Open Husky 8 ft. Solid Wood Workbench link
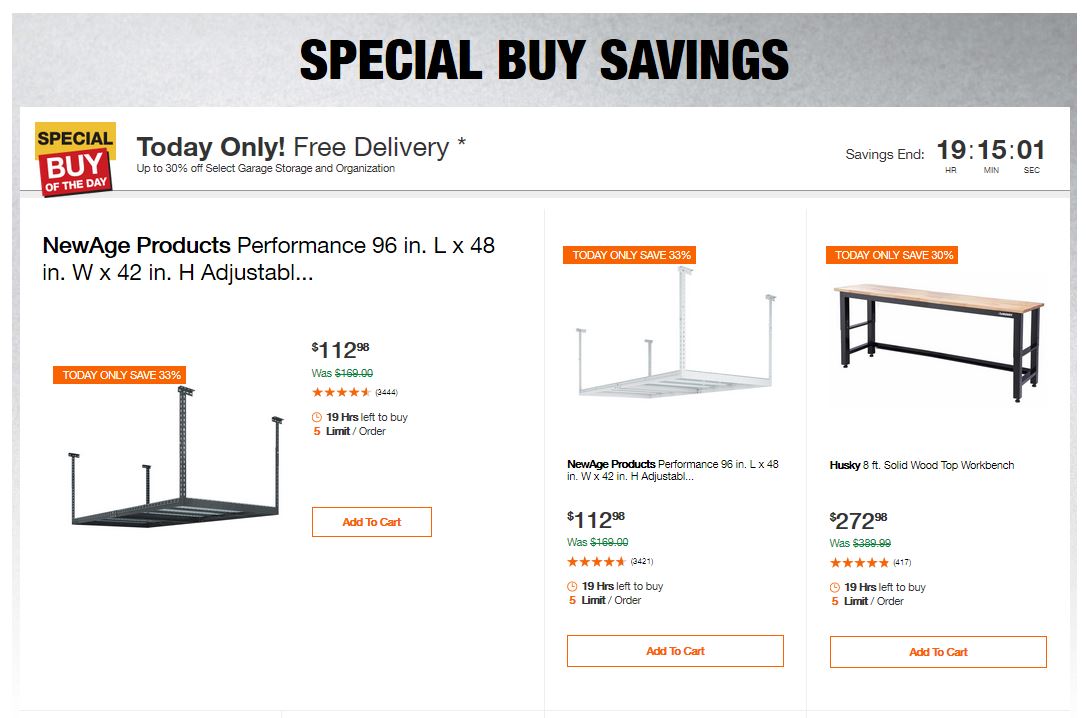 921,465
